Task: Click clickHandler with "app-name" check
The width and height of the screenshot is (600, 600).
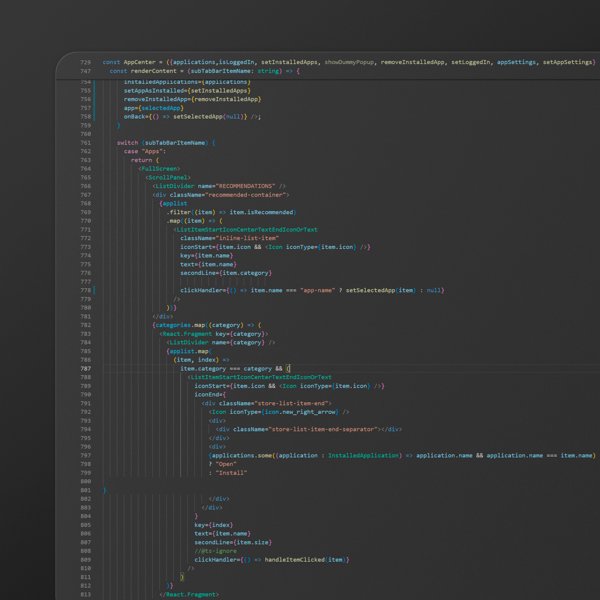Action: point(312,290)
